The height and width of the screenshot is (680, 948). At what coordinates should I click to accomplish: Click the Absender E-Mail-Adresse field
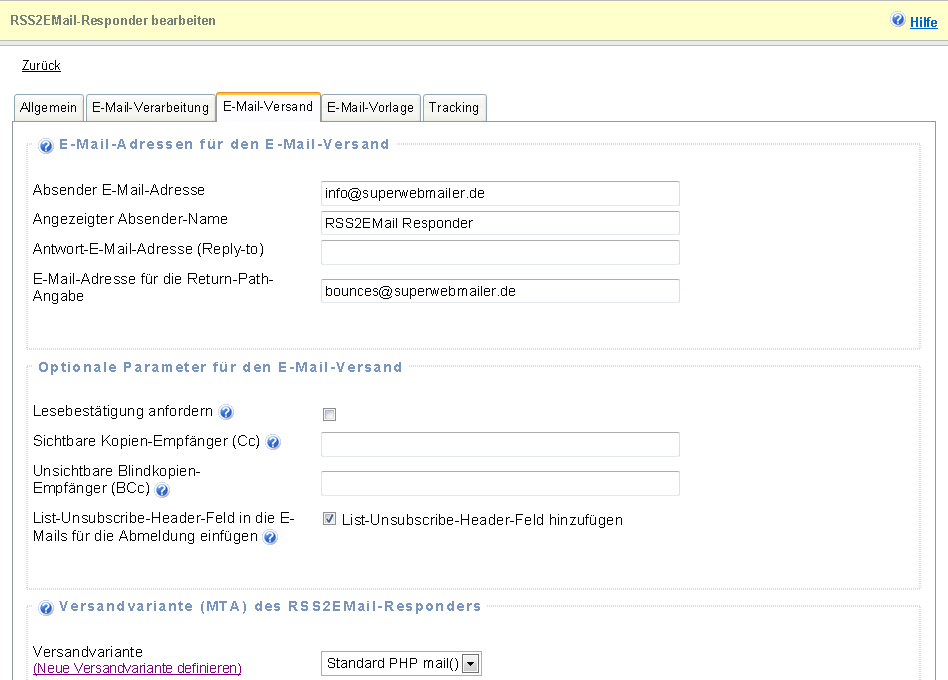[x=500, y=193]
